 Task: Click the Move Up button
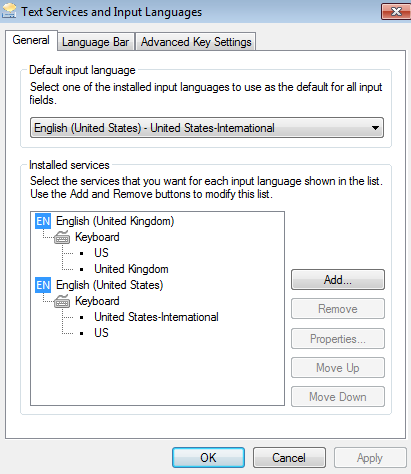tap(338, 368)
